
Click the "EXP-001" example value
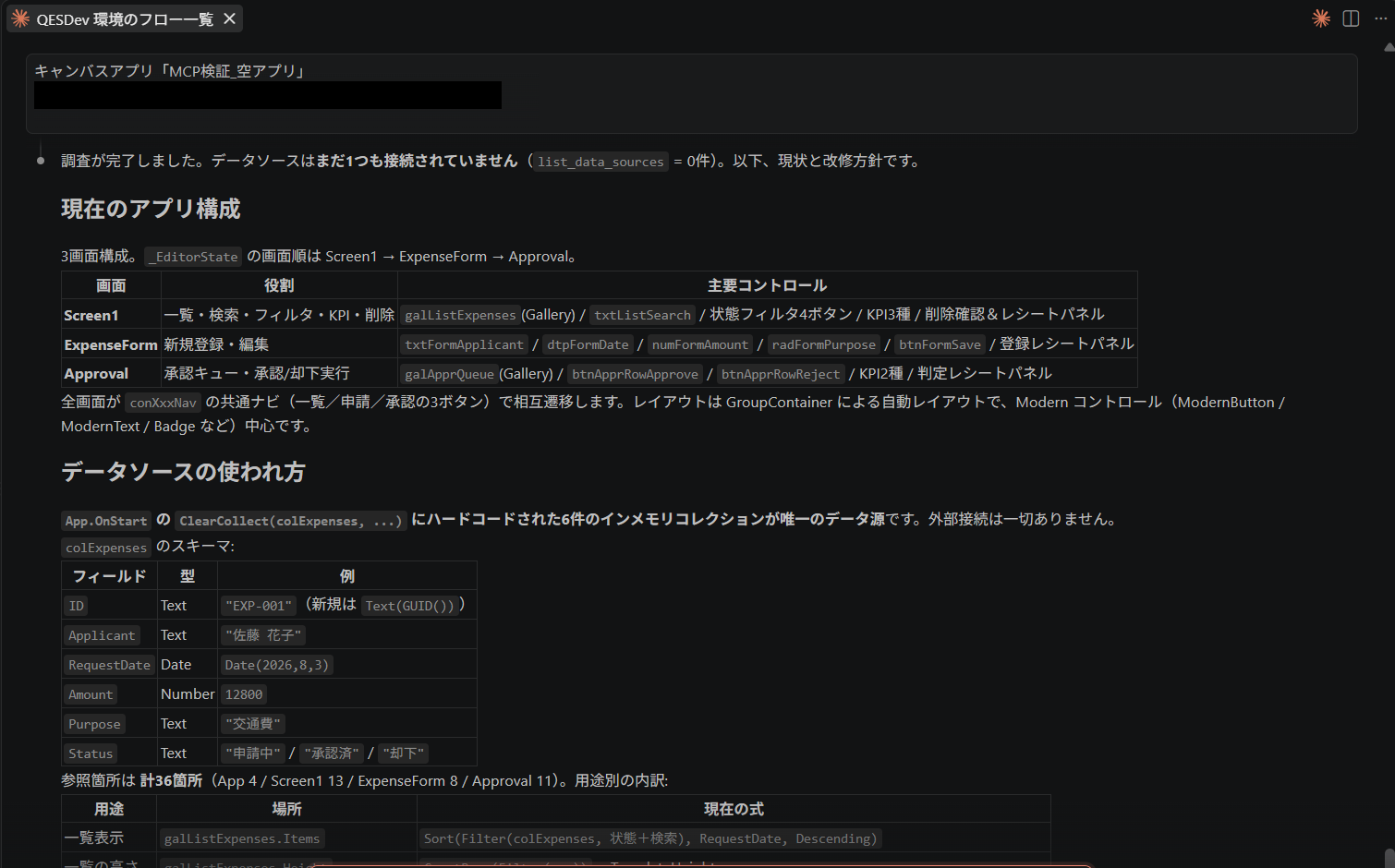coord(259,606)
